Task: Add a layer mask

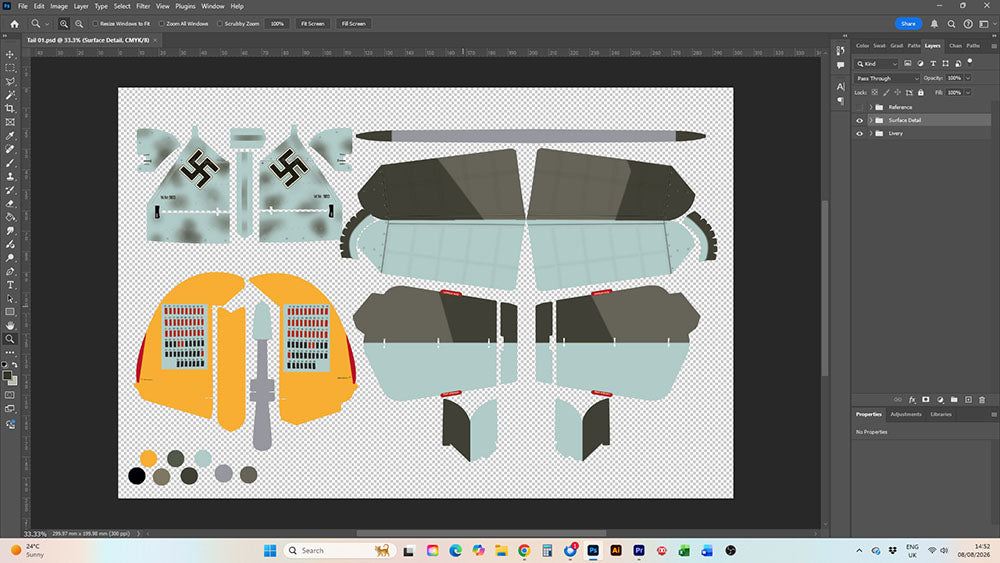Action: [x=926, y=400]
